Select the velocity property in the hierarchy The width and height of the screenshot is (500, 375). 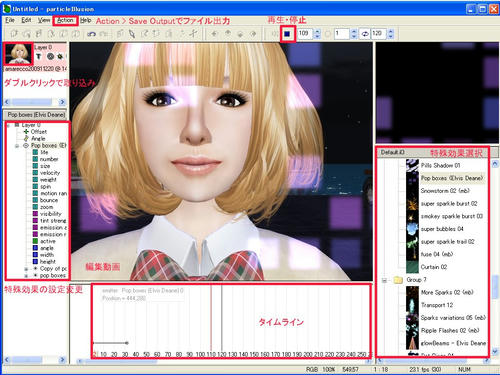tap(50, 173)
